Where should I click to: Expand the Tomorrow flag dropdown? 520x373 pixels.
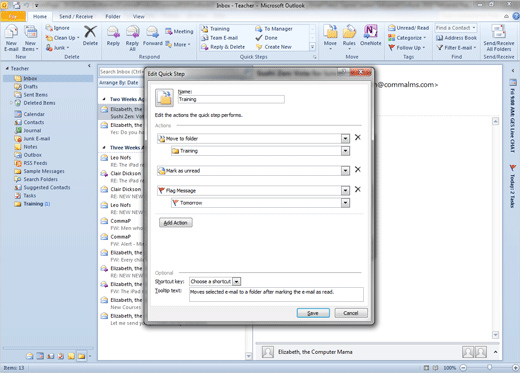click(345, 203)
